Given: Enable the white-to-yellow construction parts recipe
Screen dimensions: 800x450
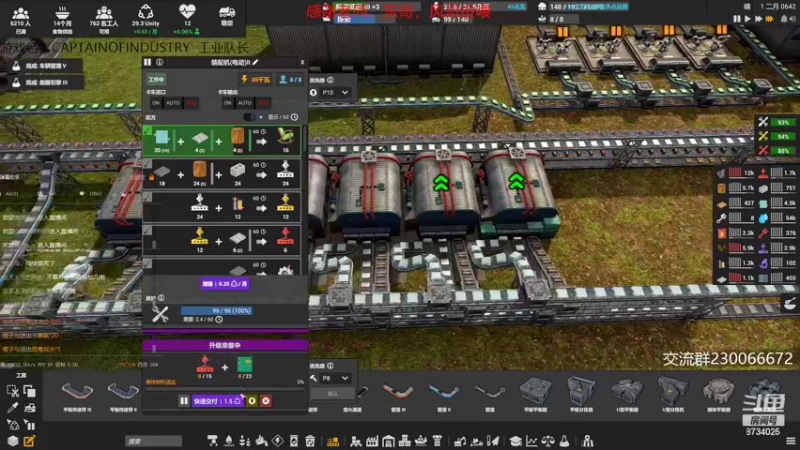Looking at the screenshot, I should 147,197.
